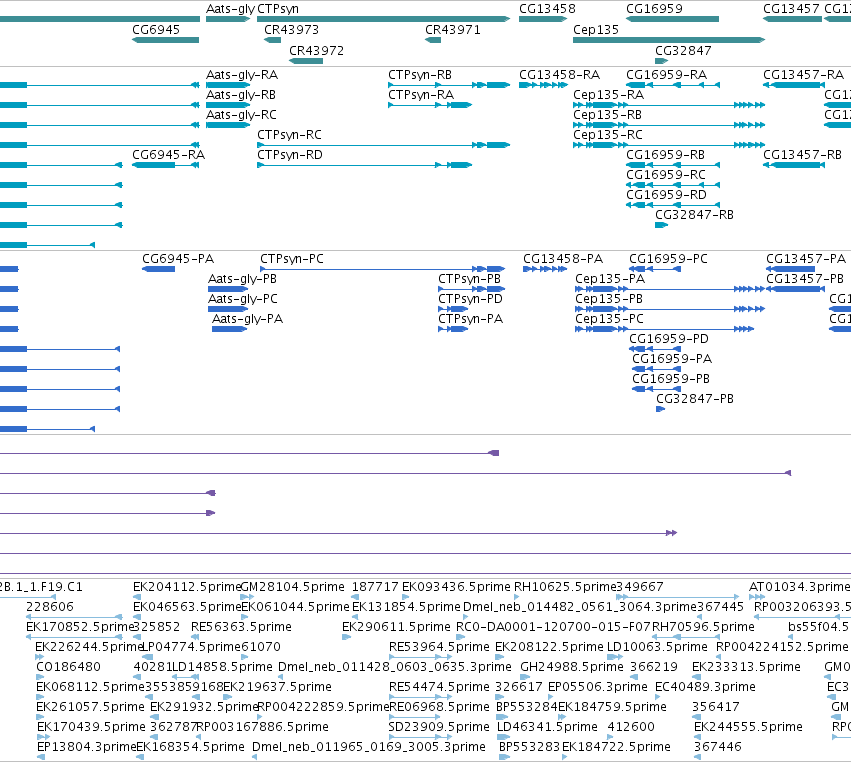Click the CG32847-RB transcript label
Screen dimensions: 851x762
pyautogui.click(x=694, y=215)
